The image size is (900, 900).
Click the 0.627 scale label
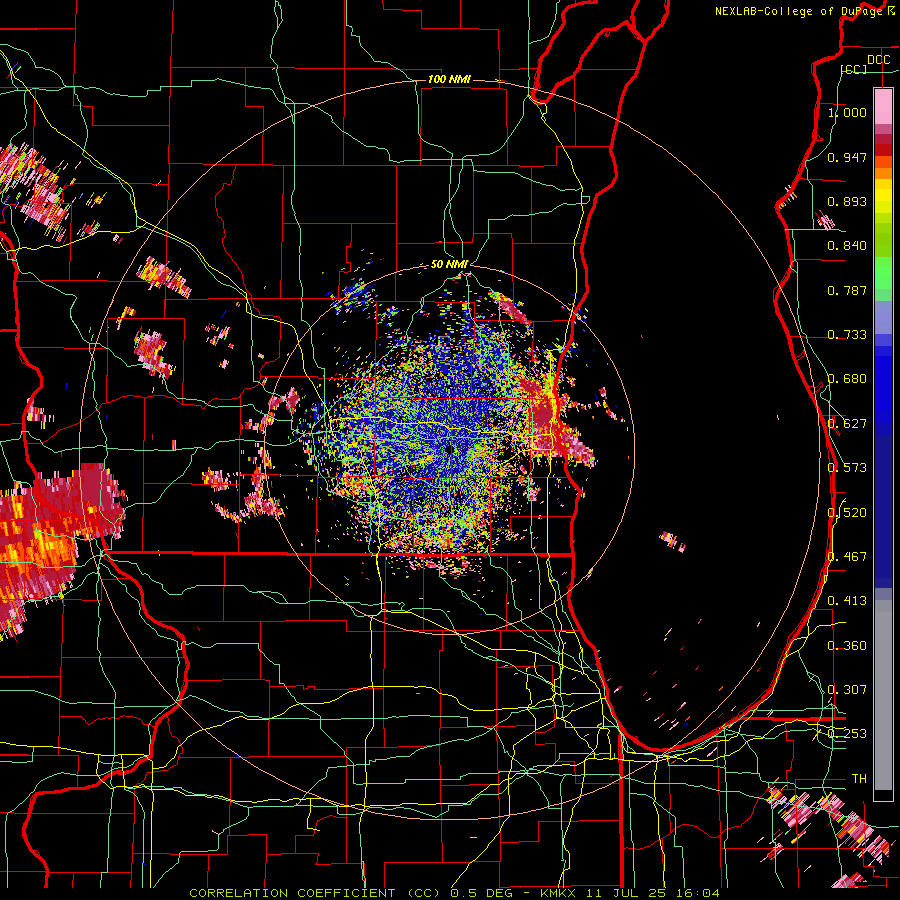(x=847, y=424)
